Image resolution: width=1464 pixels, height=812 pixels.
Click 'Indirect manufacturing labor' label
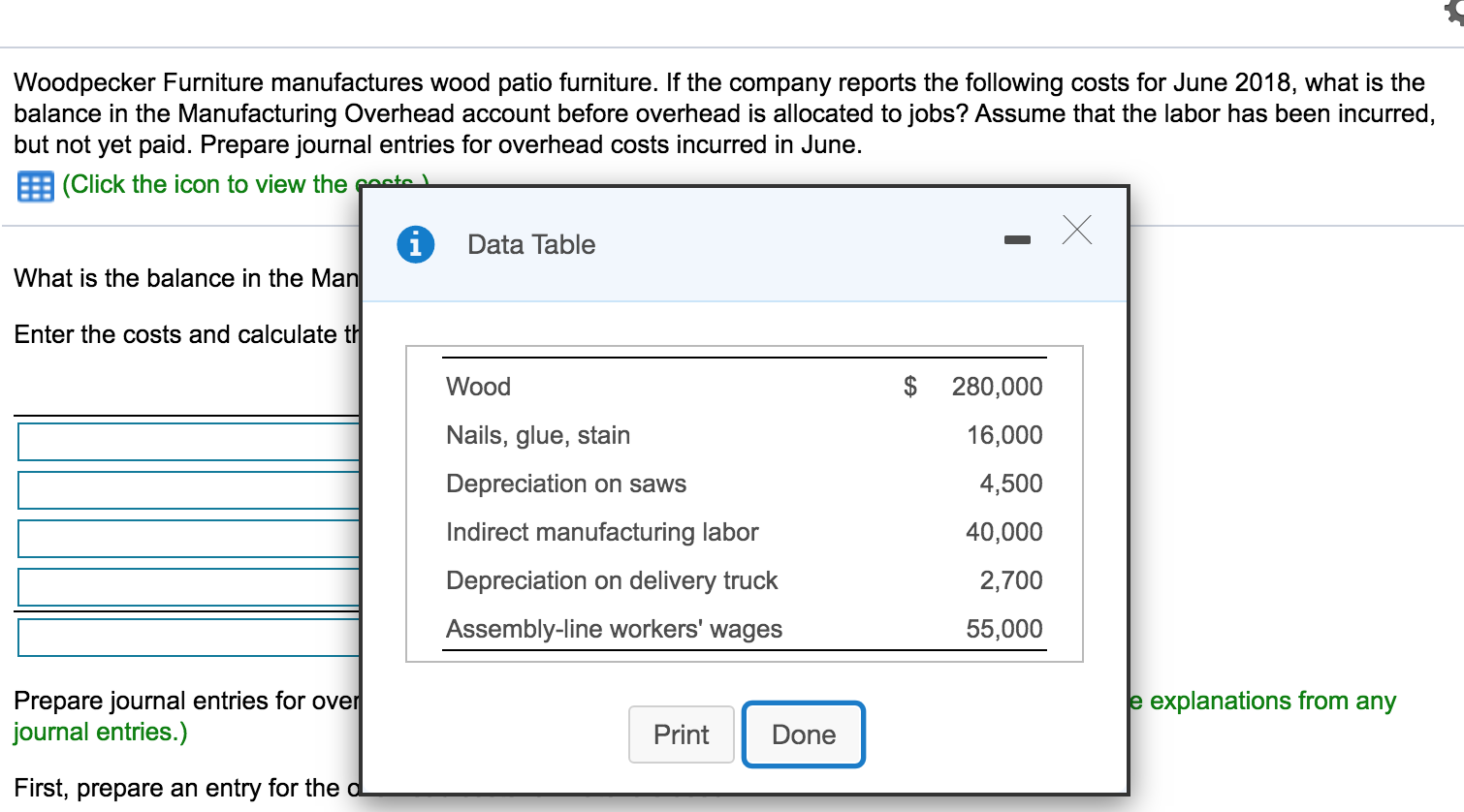602,532
